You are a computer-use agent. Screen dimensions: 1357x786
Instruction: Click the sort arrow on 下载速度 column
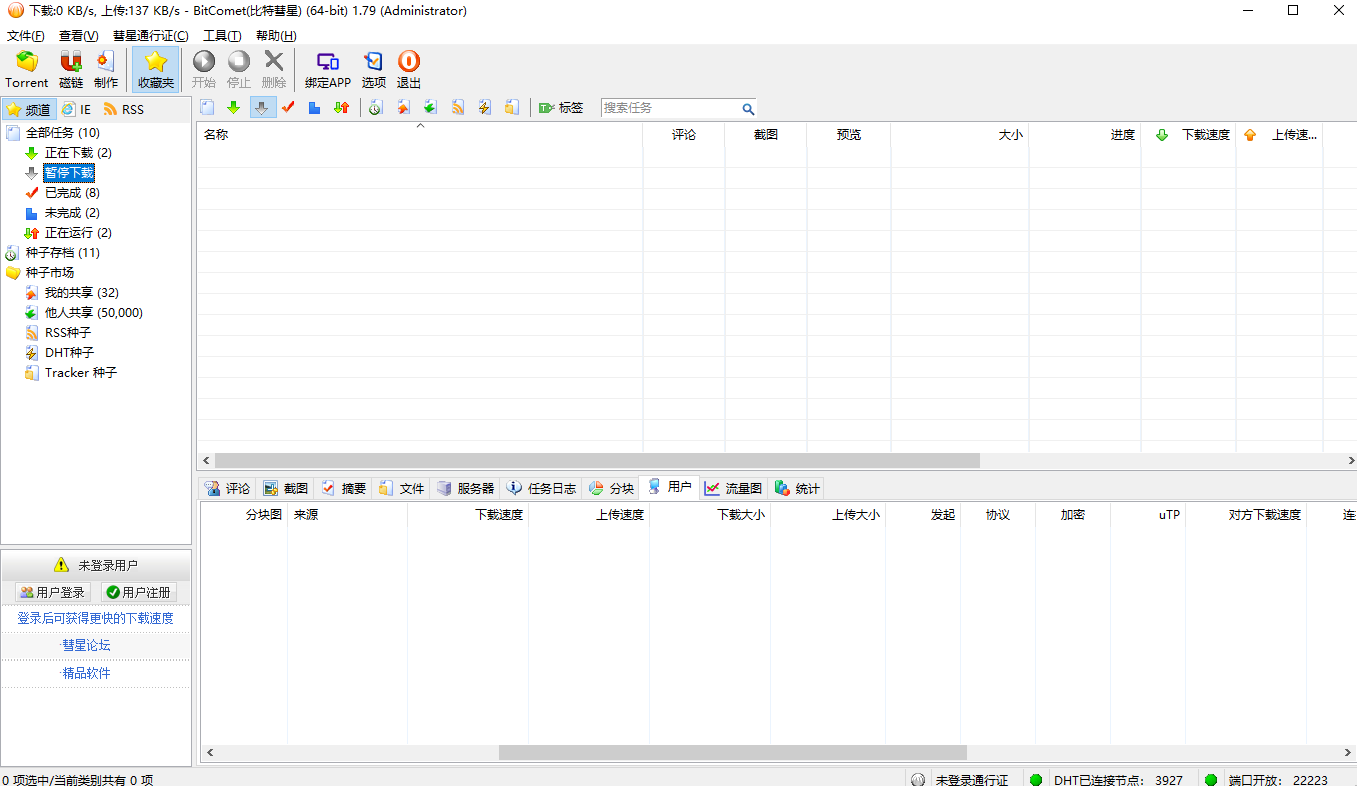(x=1163, y=133)
